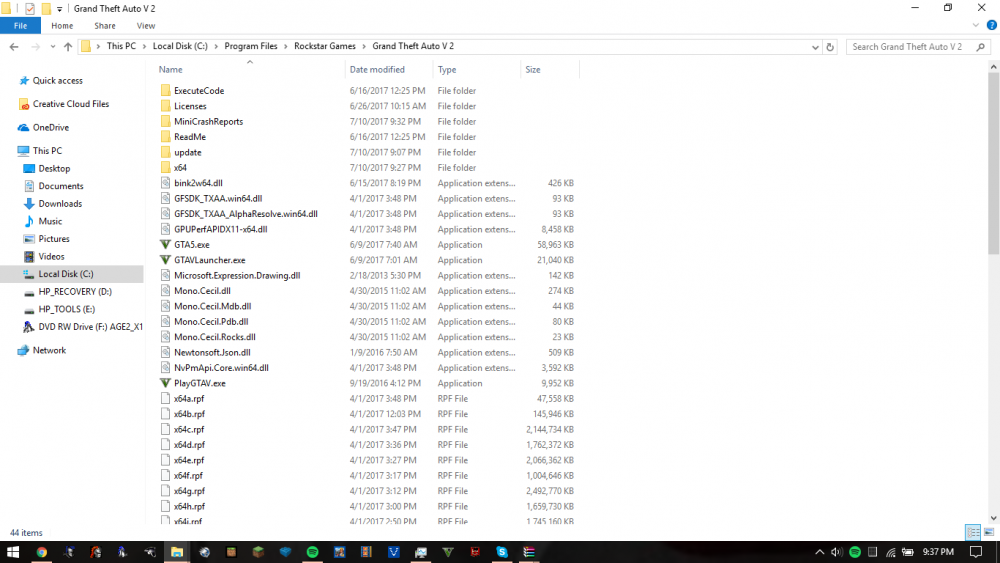Open Chrome from the taskbar
This screenshot has width=1000, height=563.
pos(41,552)
